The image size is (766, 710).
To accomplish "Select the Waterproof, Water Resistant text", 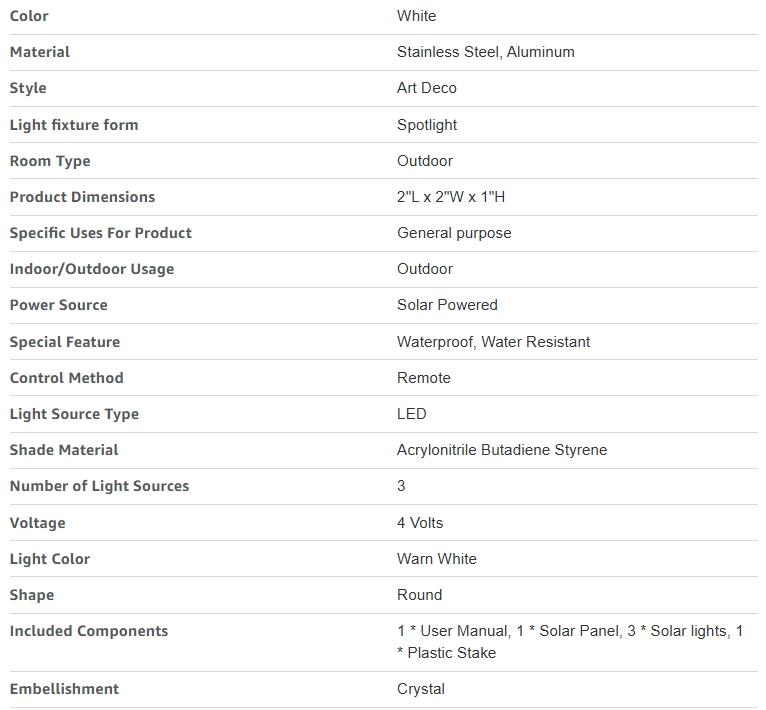I will [493, 342].
